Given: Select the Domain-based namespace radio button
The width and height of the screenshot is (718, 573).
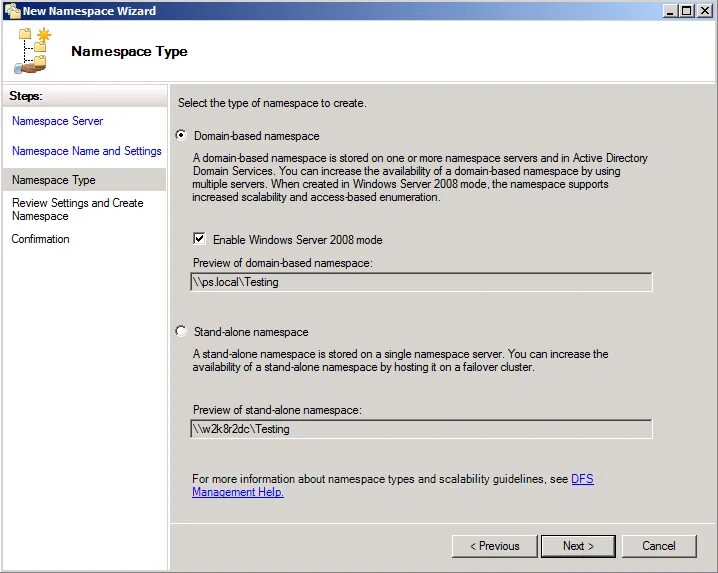Looking at the screenshot, I should (x=181, y=136).
